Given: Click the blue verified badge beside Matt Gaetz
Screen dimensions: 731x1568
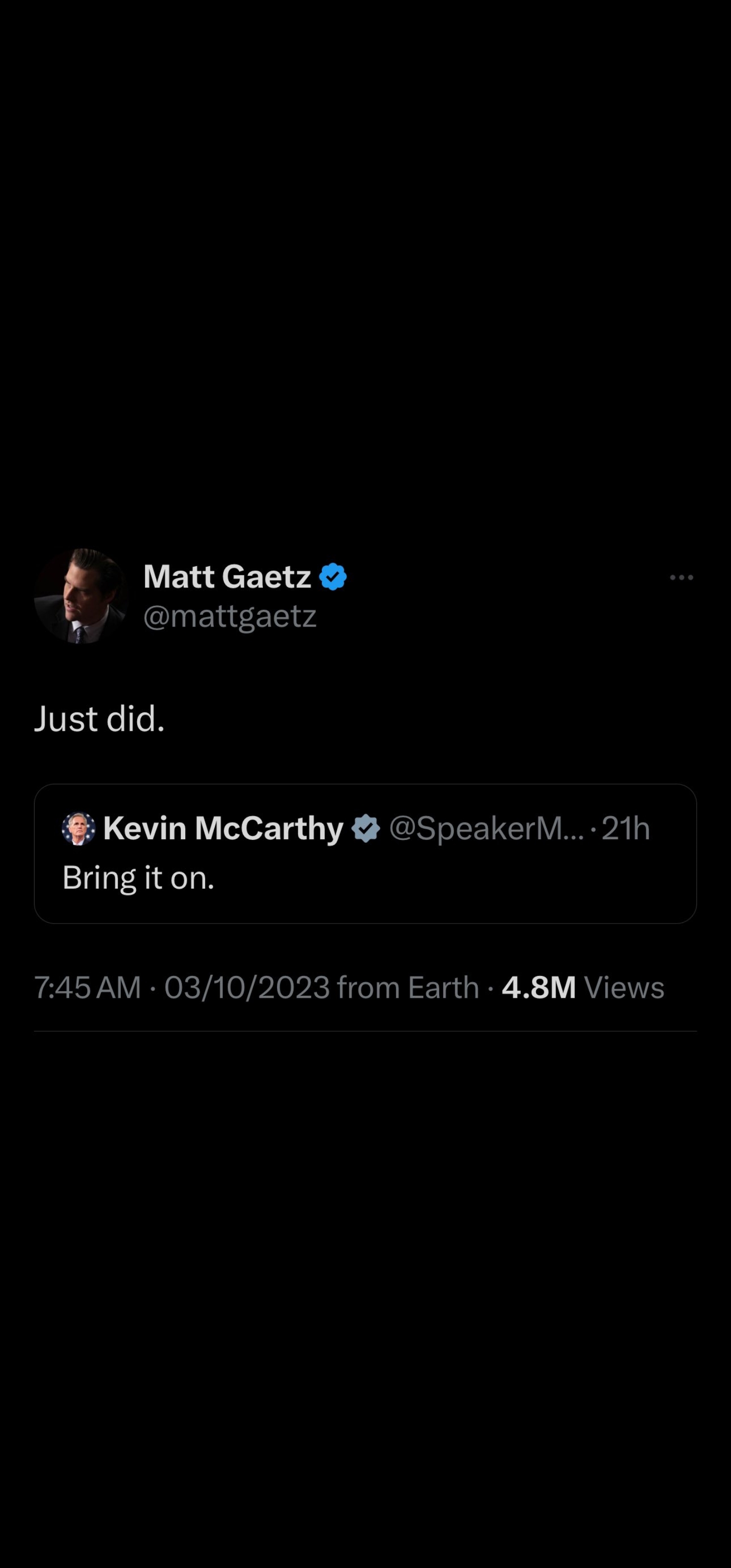Looking at the screenshot, I should pos(333,576).
